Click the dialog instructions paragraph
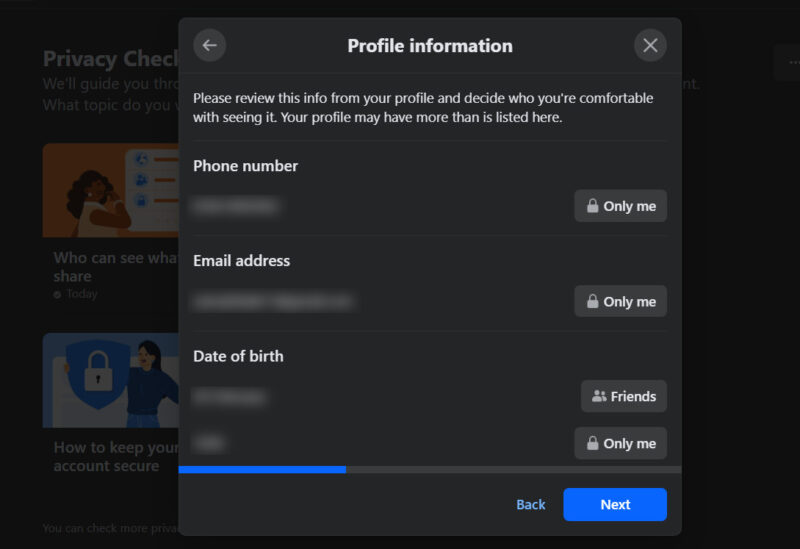800x549 pixels. click(x=423, y=108)
